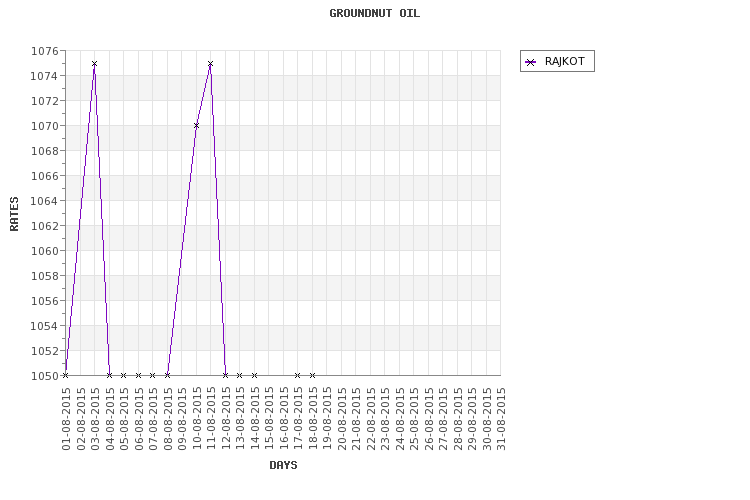750x500 pixels.
Task: Click the 20-08-2015 x-axis date label
Action: pos(341,420)
